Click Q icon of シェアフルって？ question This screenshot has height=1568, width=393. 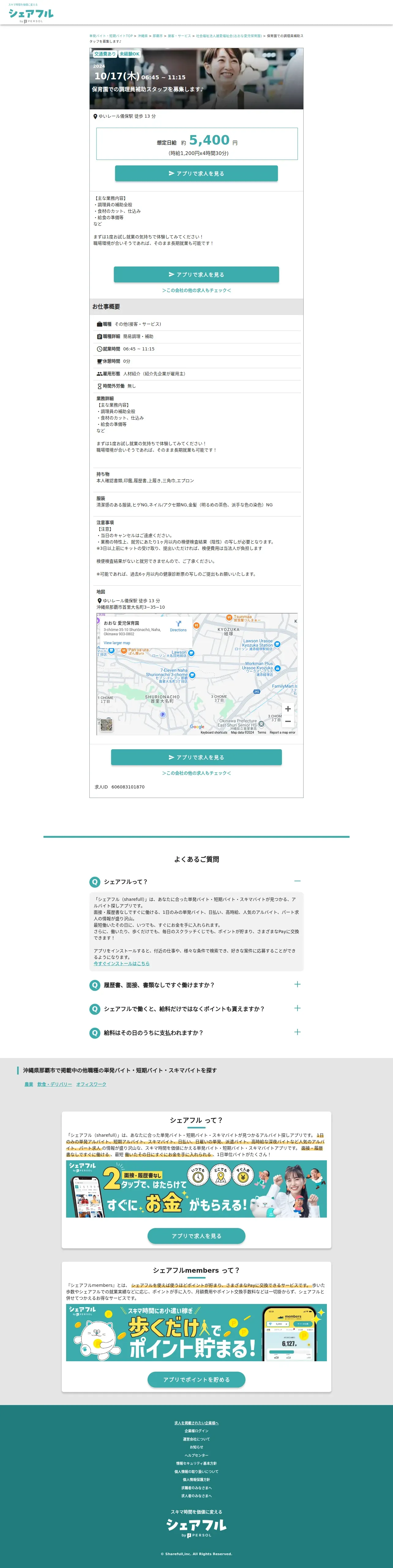tap(95, 882)
